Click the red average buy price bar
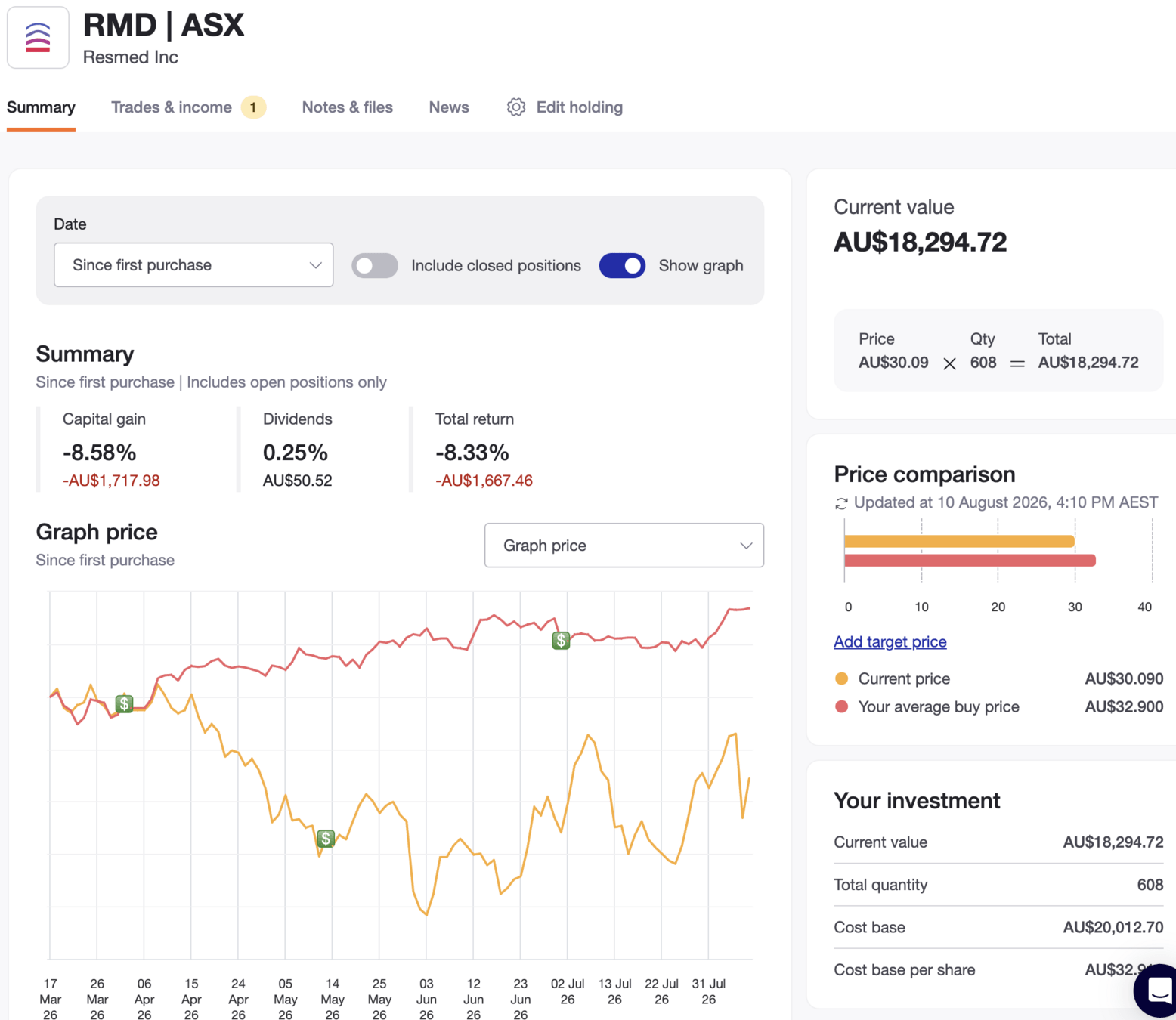The height and width of the screenshot is (1020, 1176). point(970,561)
